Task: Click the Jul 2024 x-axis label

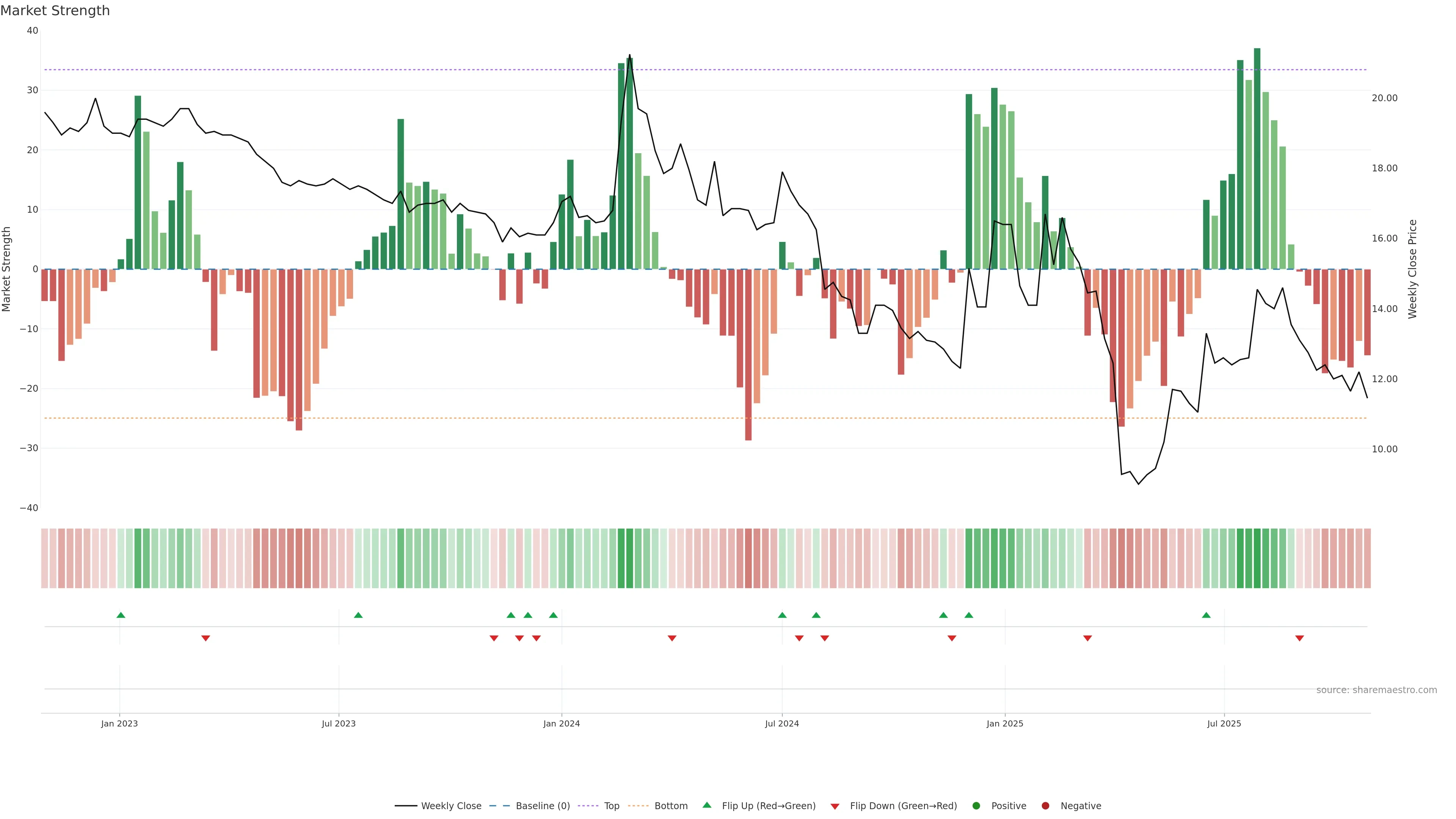Action: coord(782,723)
